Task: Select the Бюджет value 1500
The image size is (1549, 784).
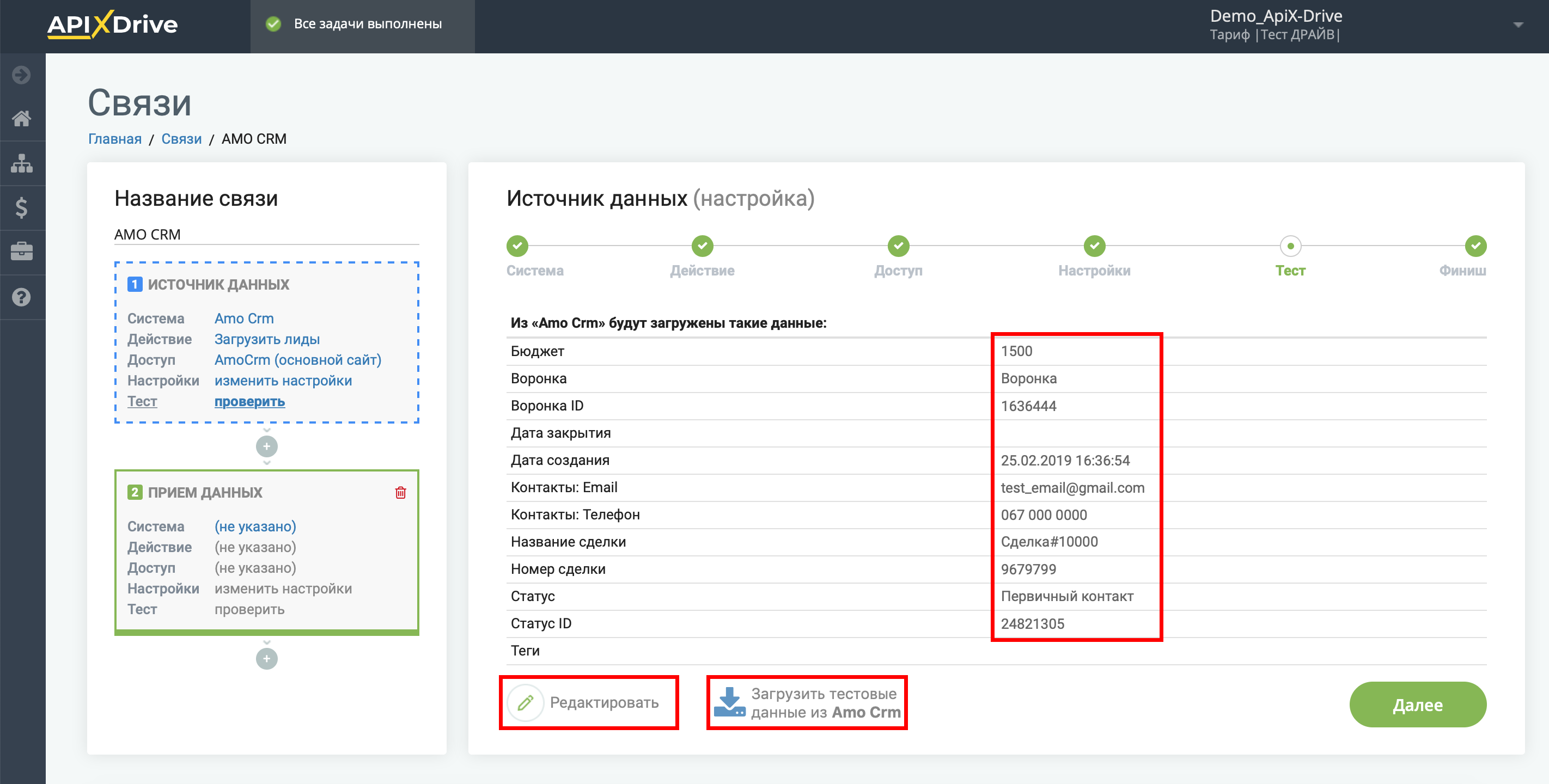Action: pyautogui.click(x=1016, y=351)
